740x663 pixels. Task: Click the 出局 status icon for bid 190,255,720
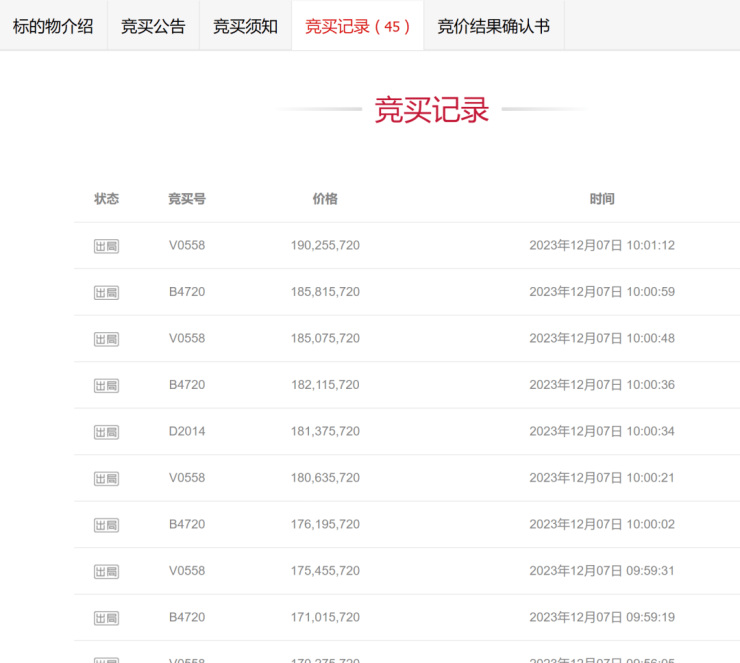coord(106,246)
